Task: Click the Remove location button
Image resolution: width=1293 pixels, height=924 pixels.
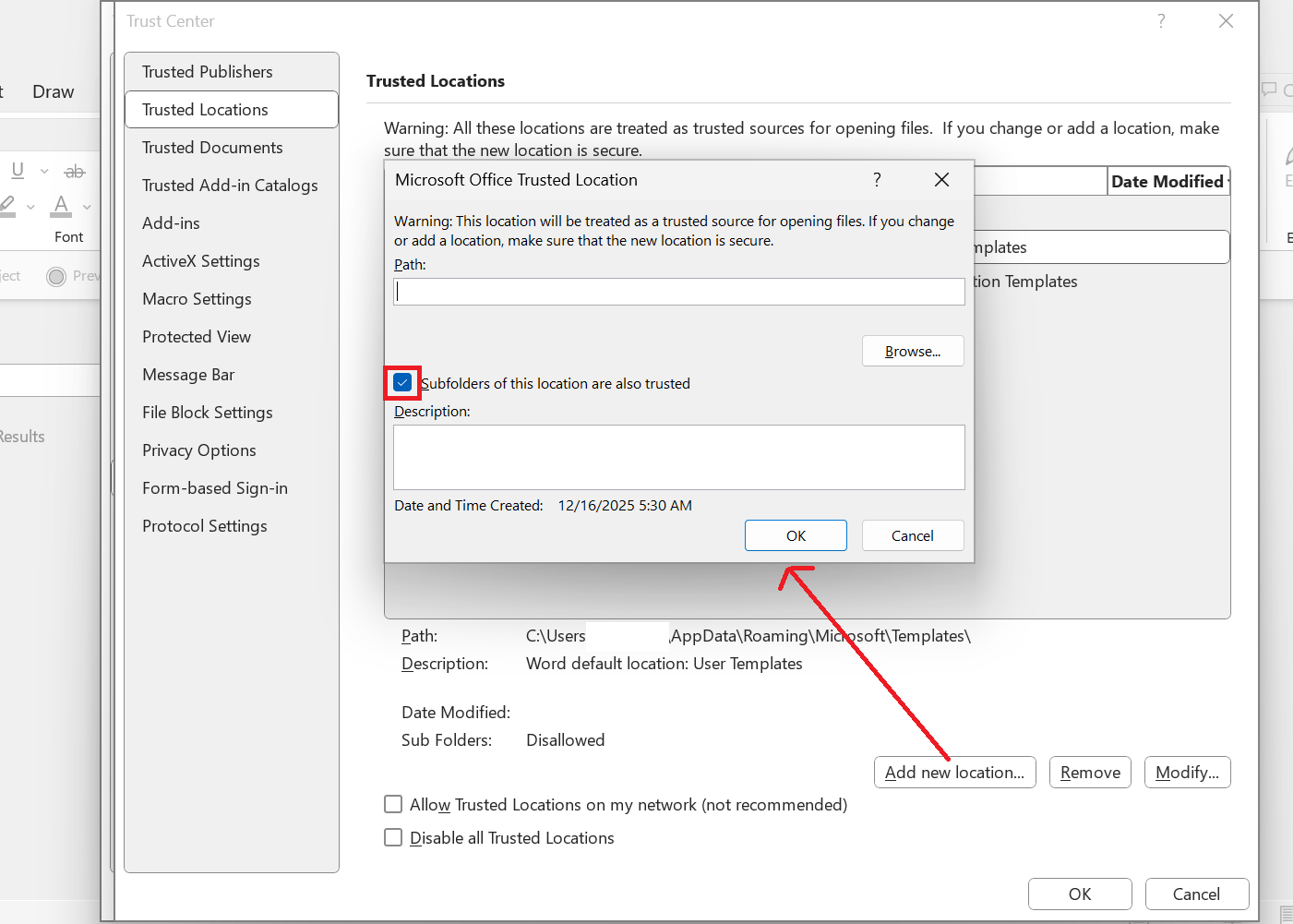Action: (x=1090, y=773)
